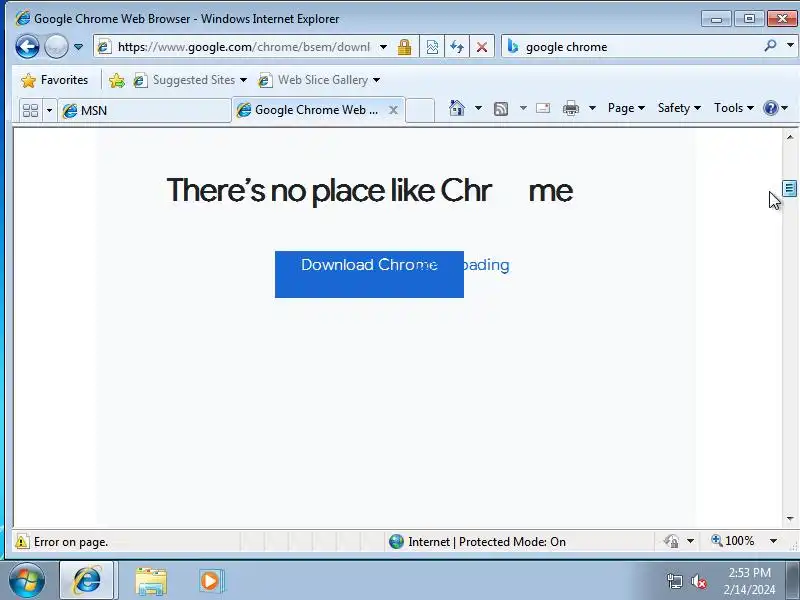Expand the address bar autocomplete dropdown
Image resolution: width=800 pixels, height=600 pixels.
383,47
